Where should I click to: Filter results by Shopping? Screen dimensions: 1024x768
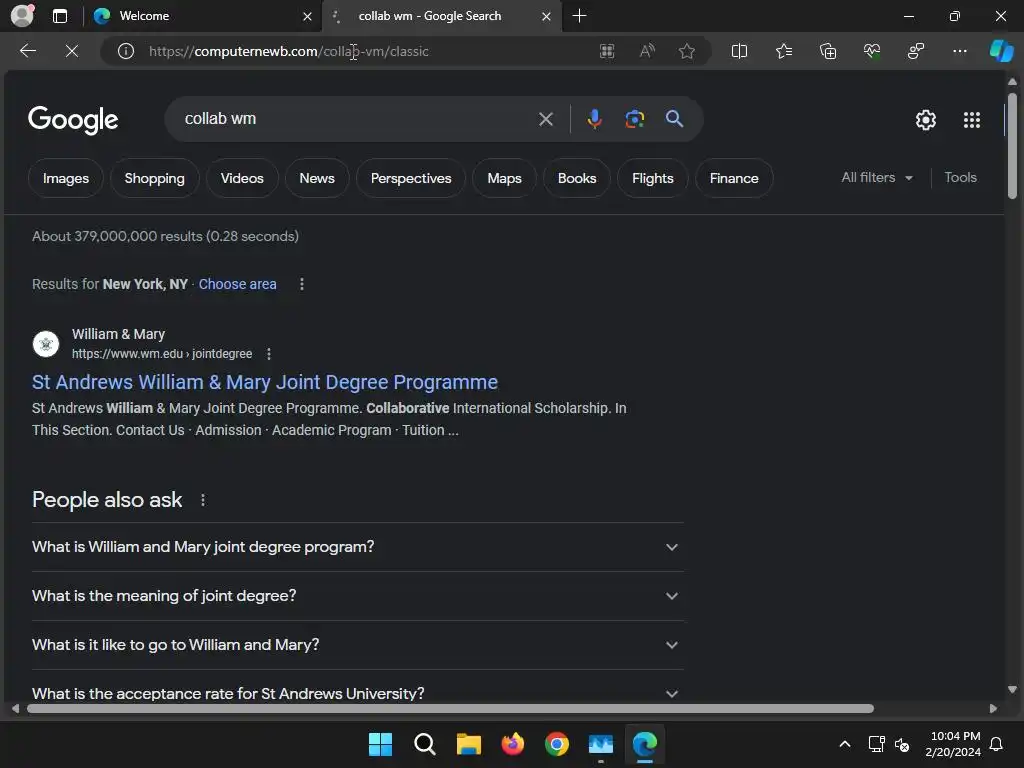pos(154,178)
